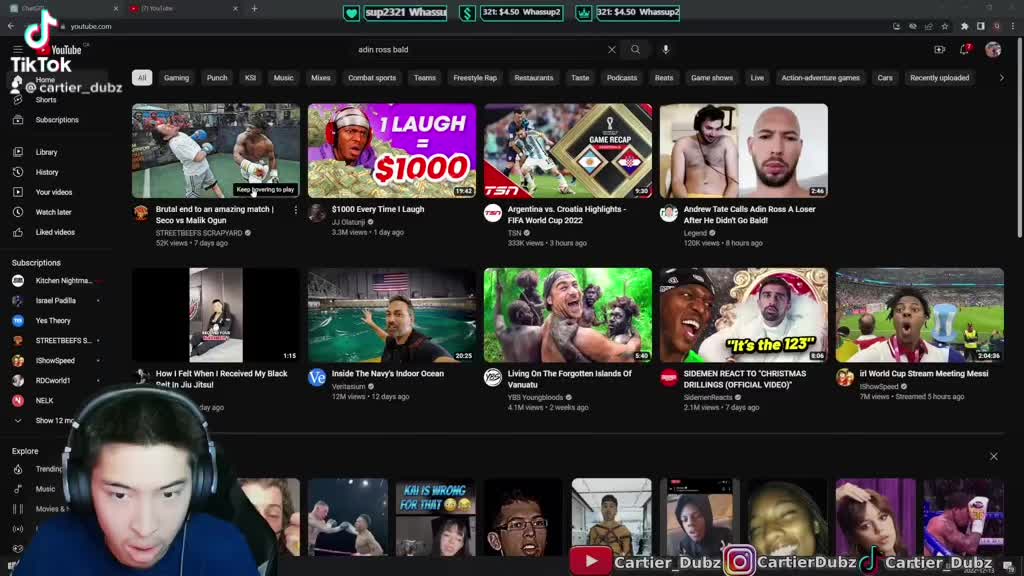Viewport: 1024px width, 576px height.
Task: Open the TSN channel avatar
Action: coord(492,213)
